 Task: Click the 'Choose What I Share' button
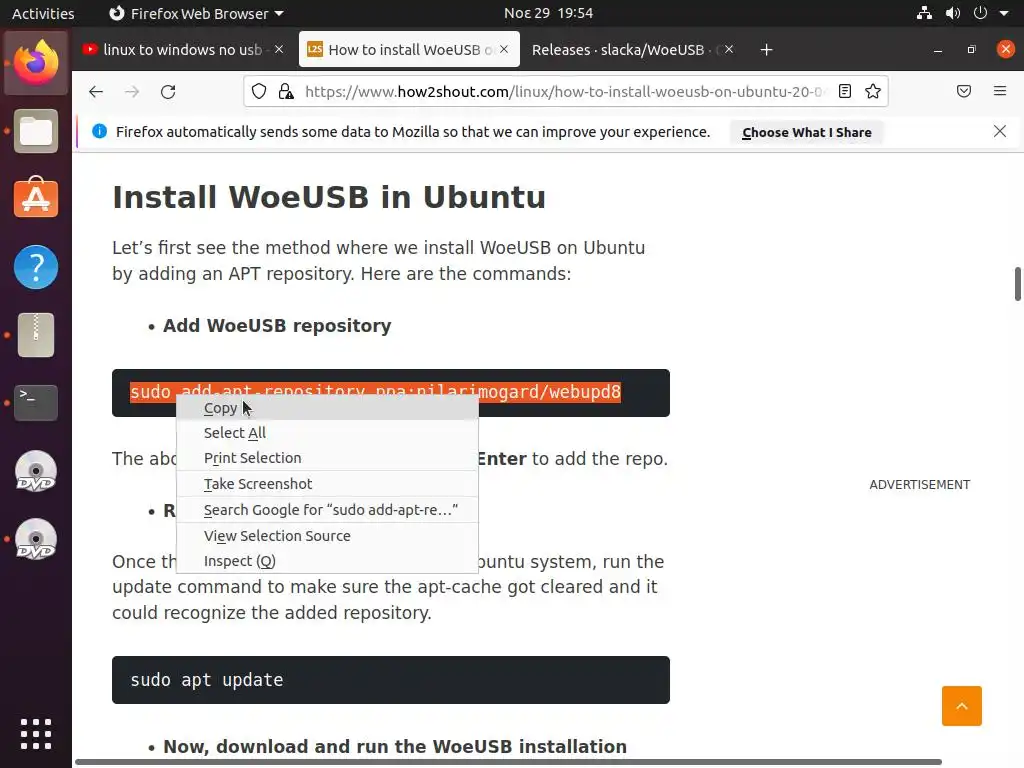pyautogui.click(x=807, y=132)
